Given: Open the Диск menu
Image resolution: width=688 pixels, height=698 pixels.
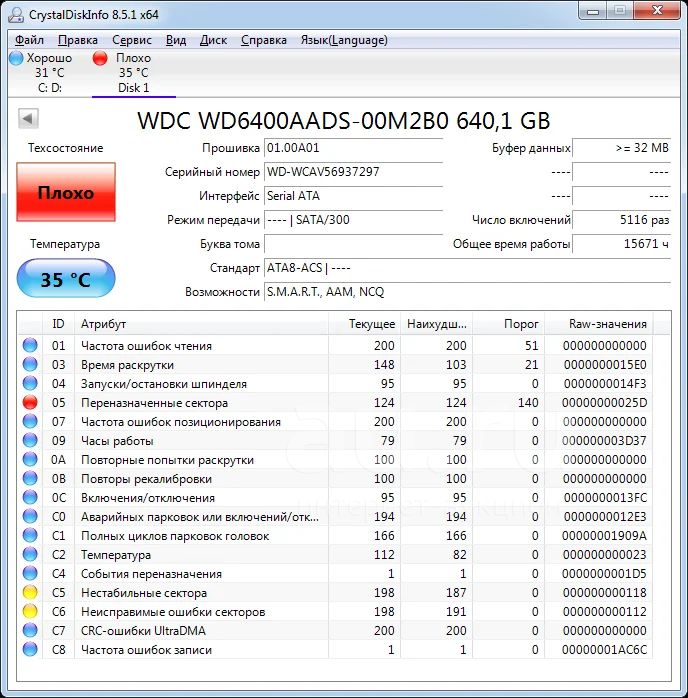Looking at the screenshot, I should click(x=213, y=40).
